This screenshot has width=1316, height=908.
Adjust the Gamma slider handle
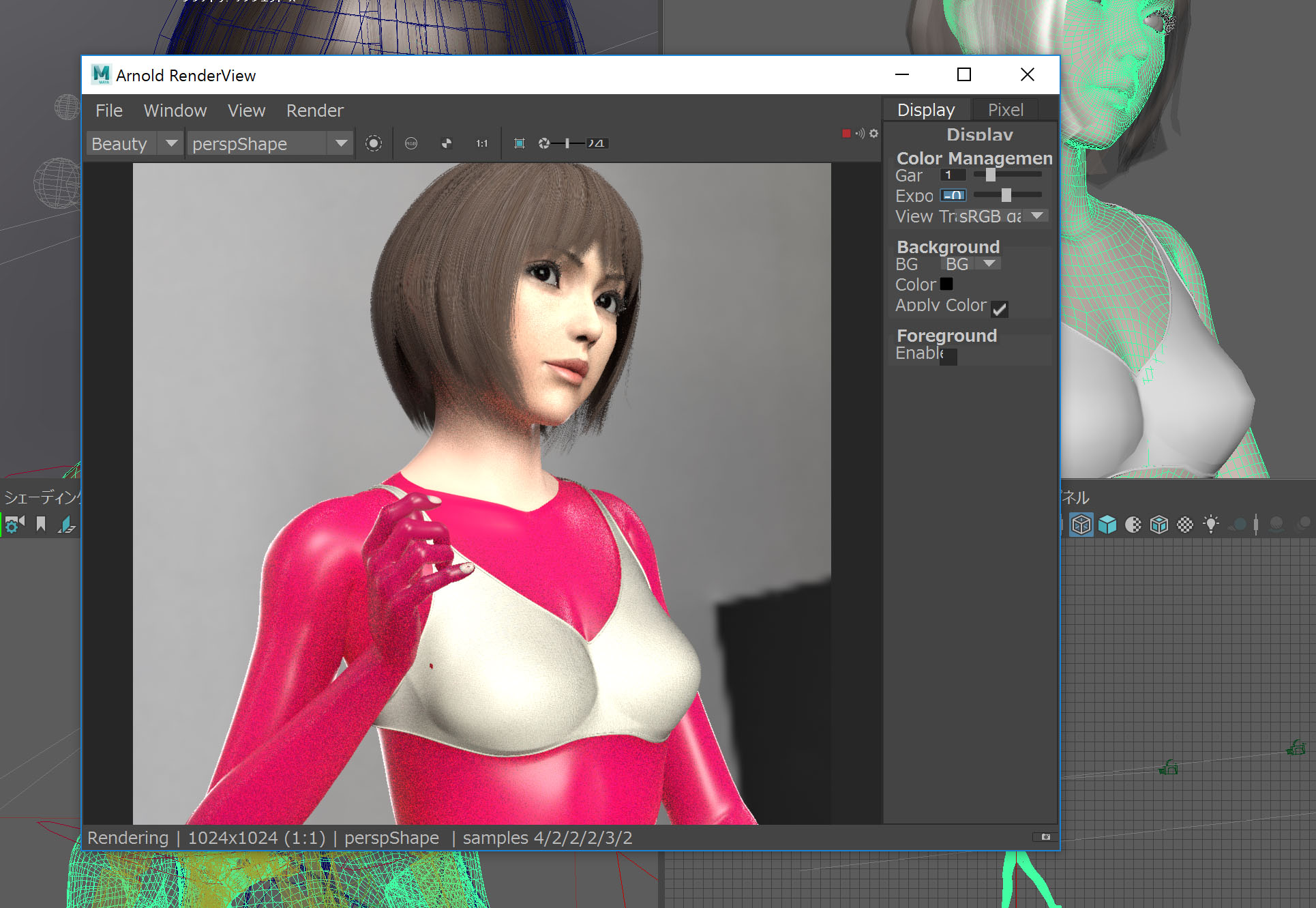pos(991,175)
